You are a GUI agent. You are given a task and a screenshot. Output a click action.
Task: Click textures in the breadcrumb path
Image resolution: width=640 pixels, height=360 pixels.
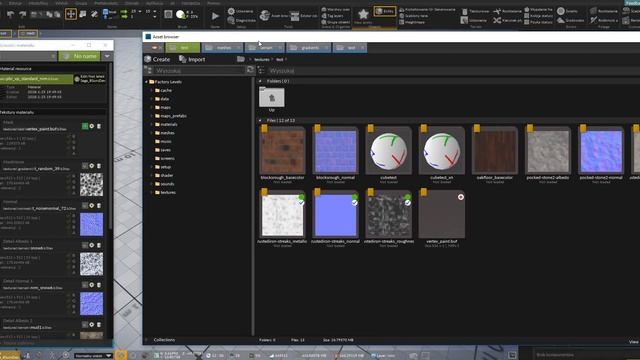tap(262, 60)
